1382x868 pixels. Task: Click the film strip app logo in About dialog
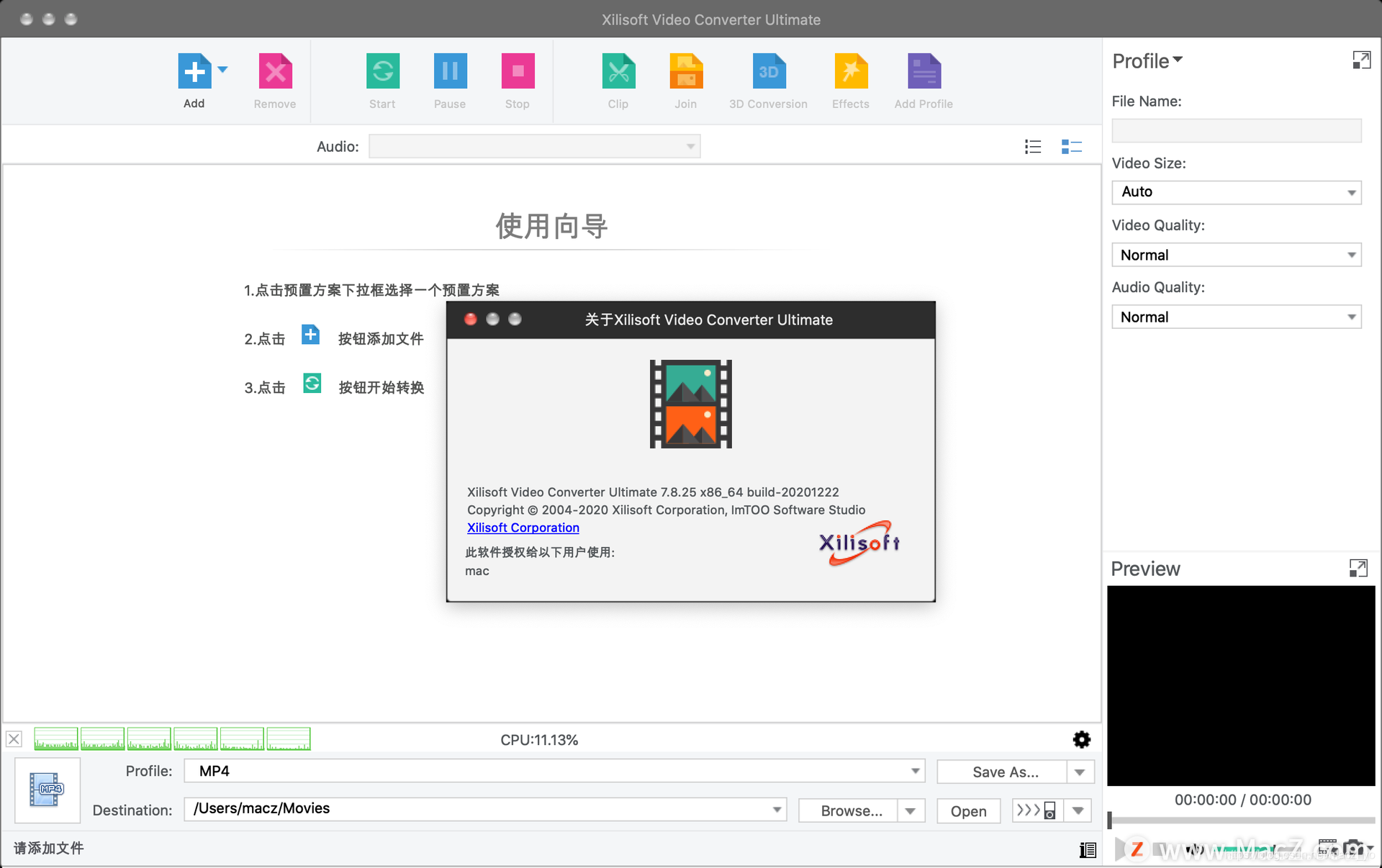(691, 404)
